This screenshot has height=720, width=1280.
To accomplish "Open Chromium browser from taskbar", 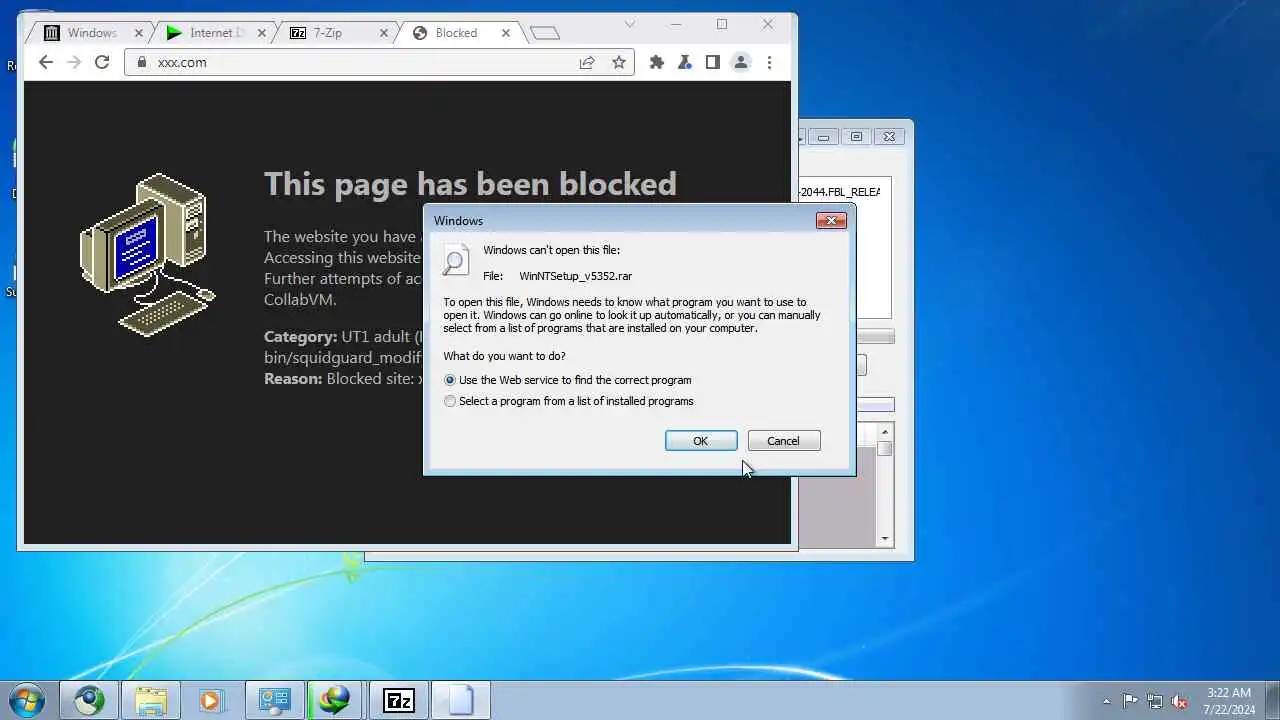I will click(x=89, y=700).
